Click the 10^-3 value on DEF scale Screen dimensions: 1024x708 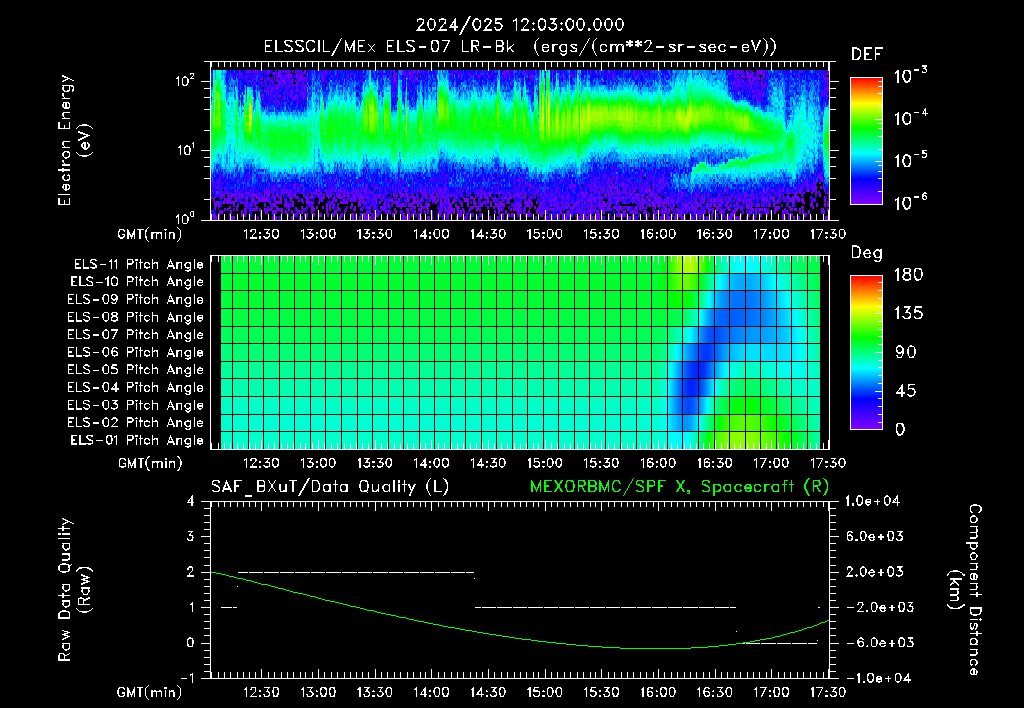tap(911, 76)
